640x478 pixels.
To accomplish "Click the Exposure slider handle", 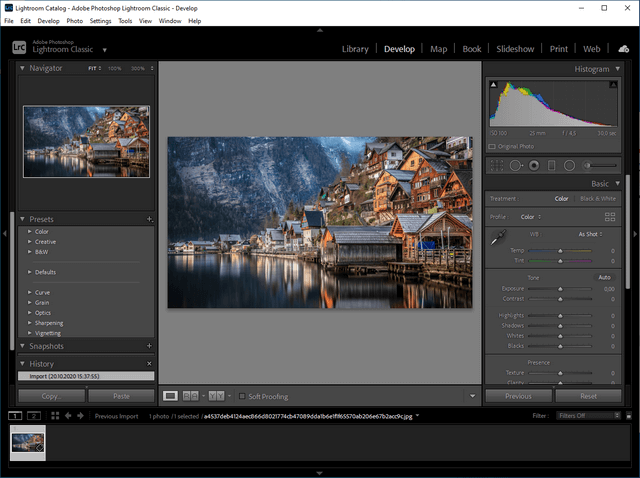I will (560, 288).
